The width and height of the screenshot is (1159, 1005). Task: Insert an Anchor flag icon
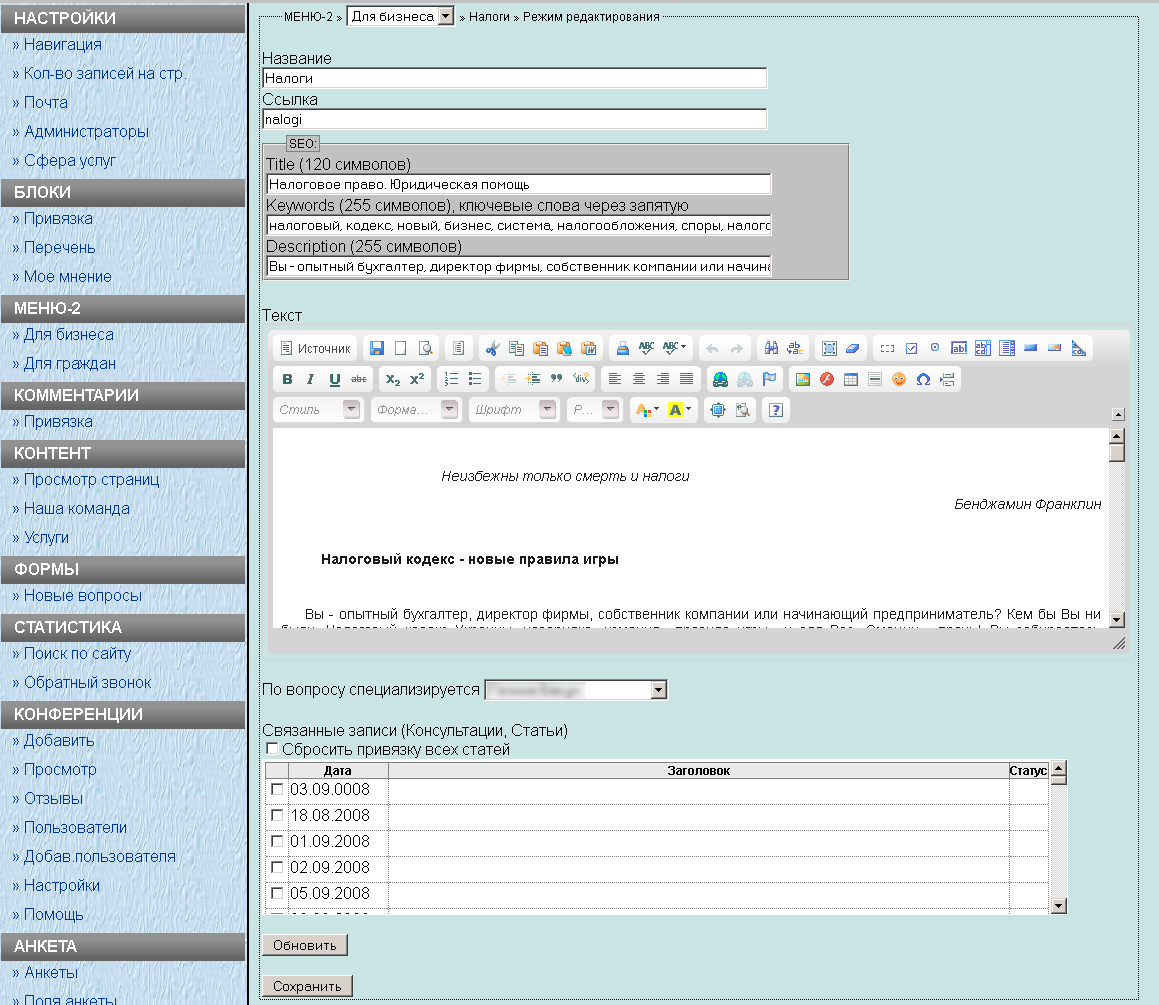(x=769, y=379)
